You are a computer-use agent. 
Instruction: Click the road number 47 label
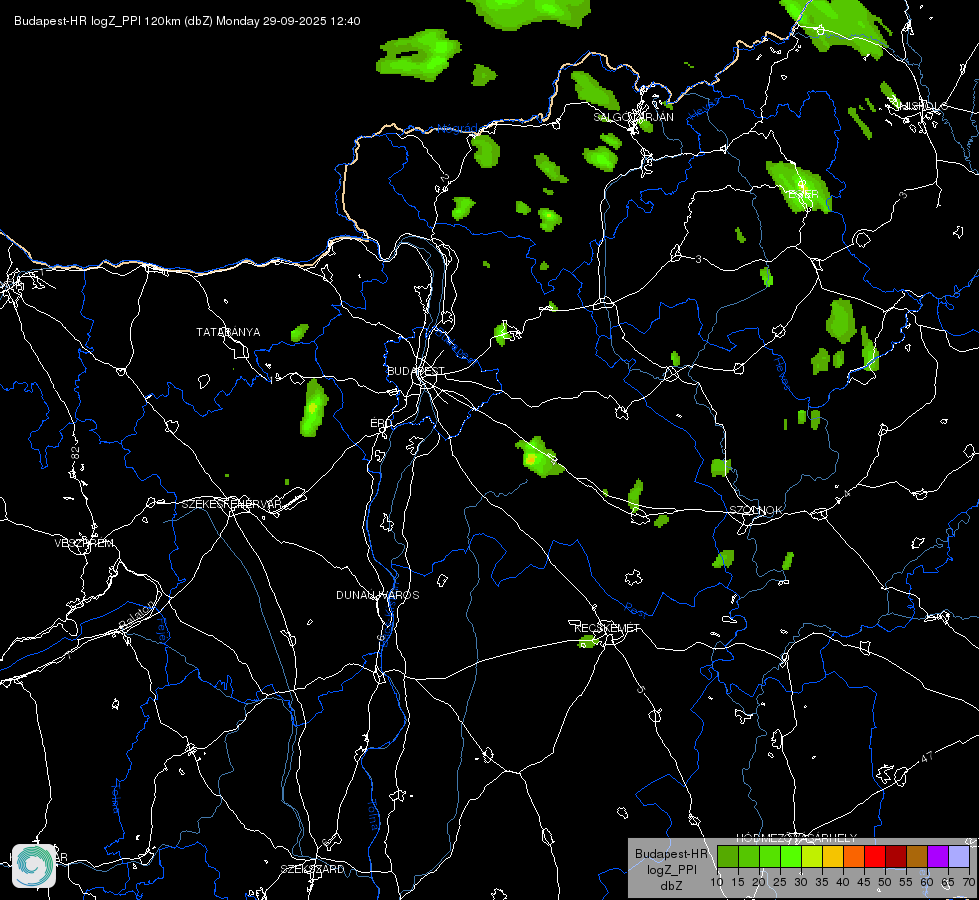tap(927, 757)
